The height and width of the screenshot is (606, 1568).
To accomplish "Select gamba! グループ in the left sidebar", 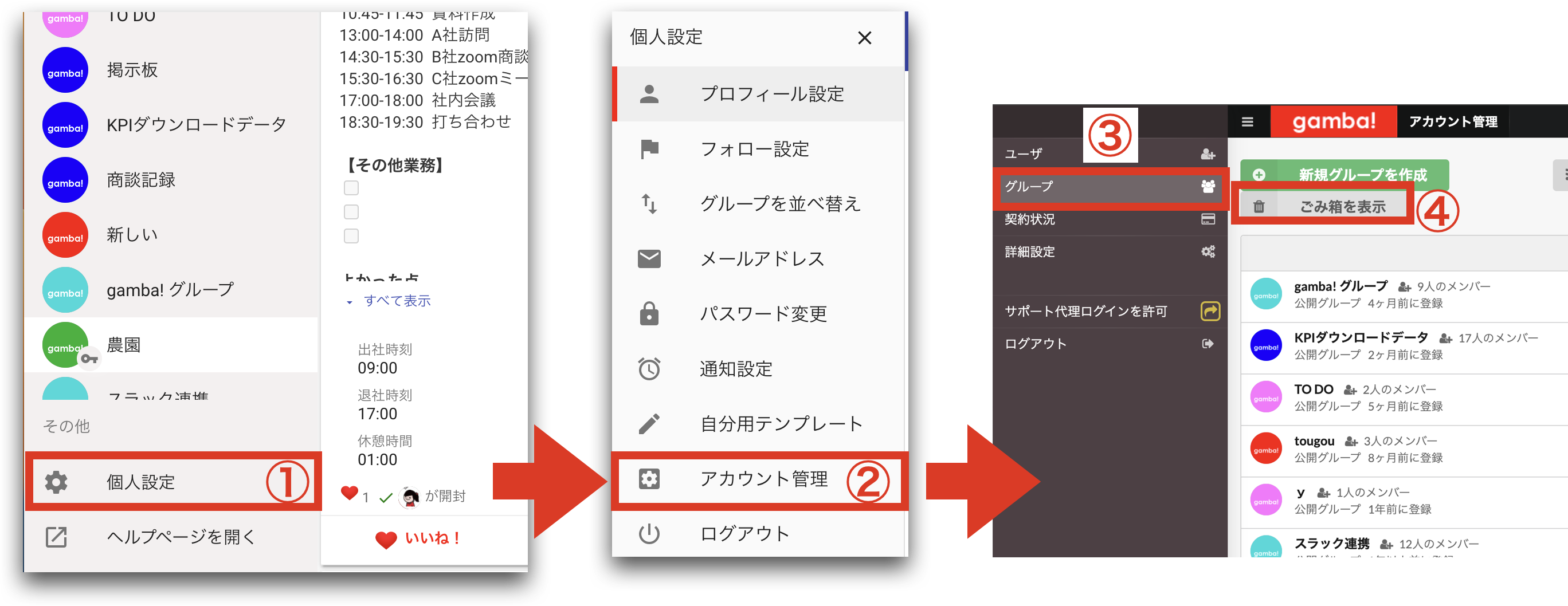I will (172, 290).
